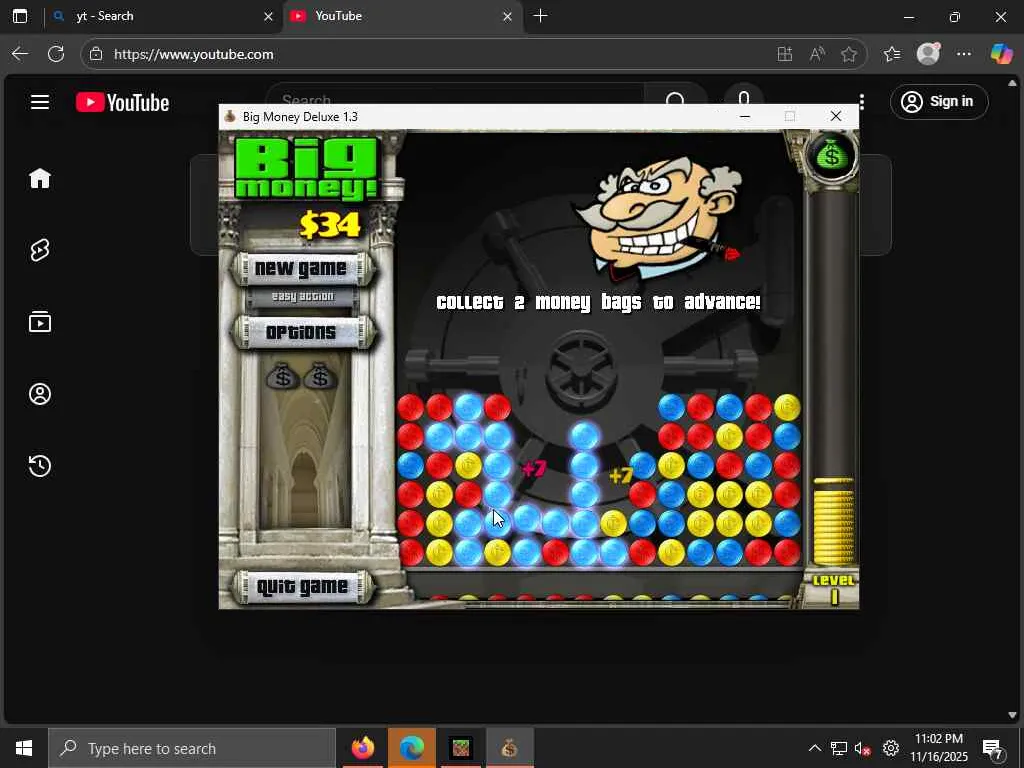Click the Edge split screen icon
The image size is (1024, 768).
tap(785, 54)
